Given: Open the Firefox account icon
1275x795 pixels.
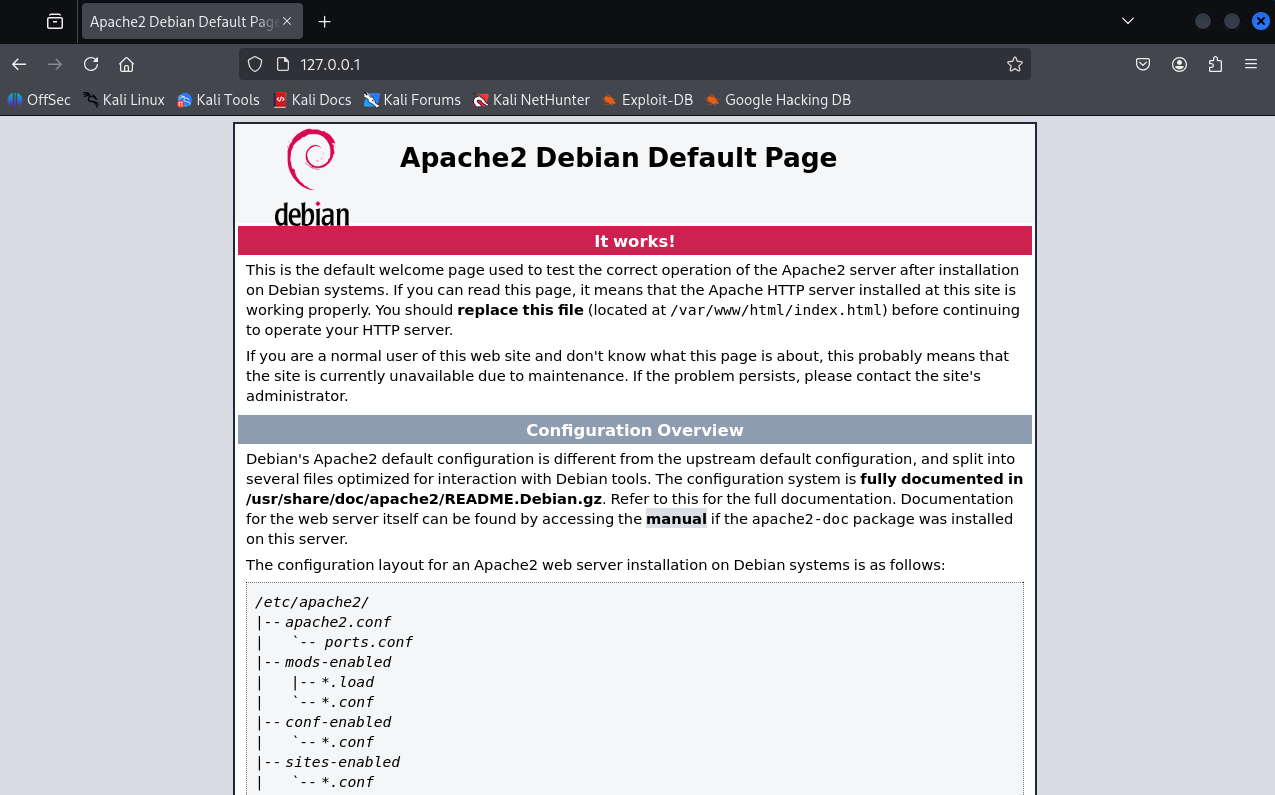Looking at the screenshot, I should (x=1179, y=64).
